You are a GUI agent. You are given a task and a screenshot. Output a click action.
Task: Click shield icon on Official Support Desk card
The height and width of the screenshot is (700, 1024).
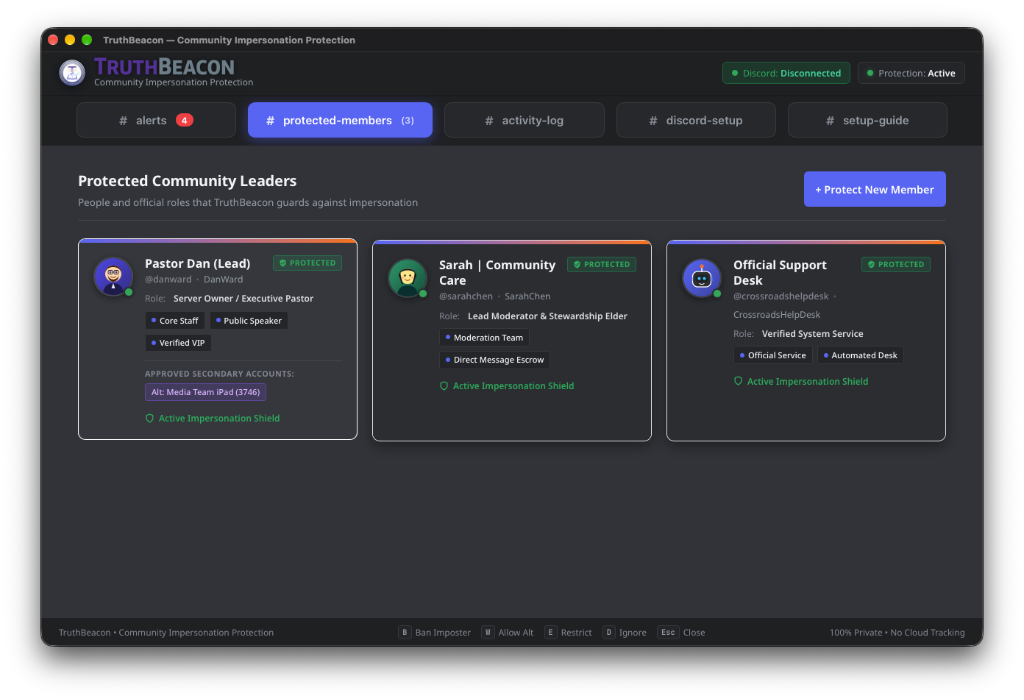[x=738, y=381]
